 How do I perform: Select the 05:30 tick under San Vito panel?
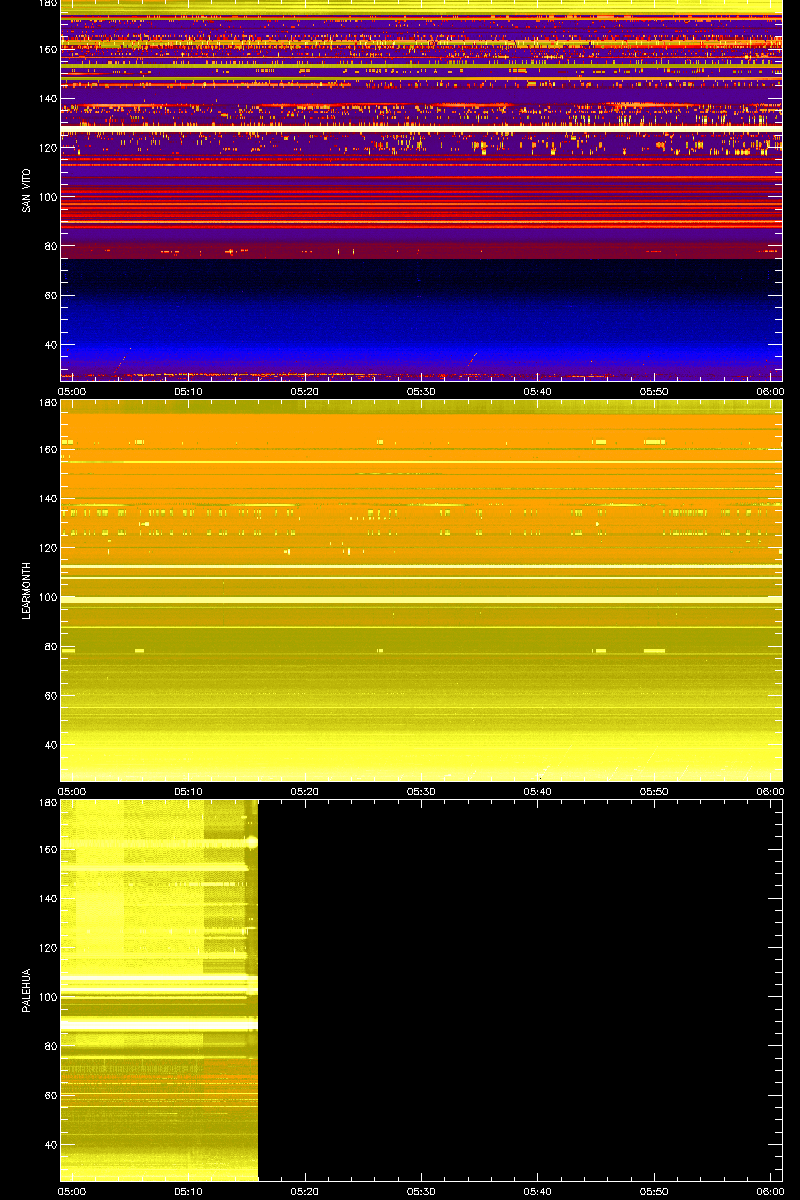click(x=421, y=391)
